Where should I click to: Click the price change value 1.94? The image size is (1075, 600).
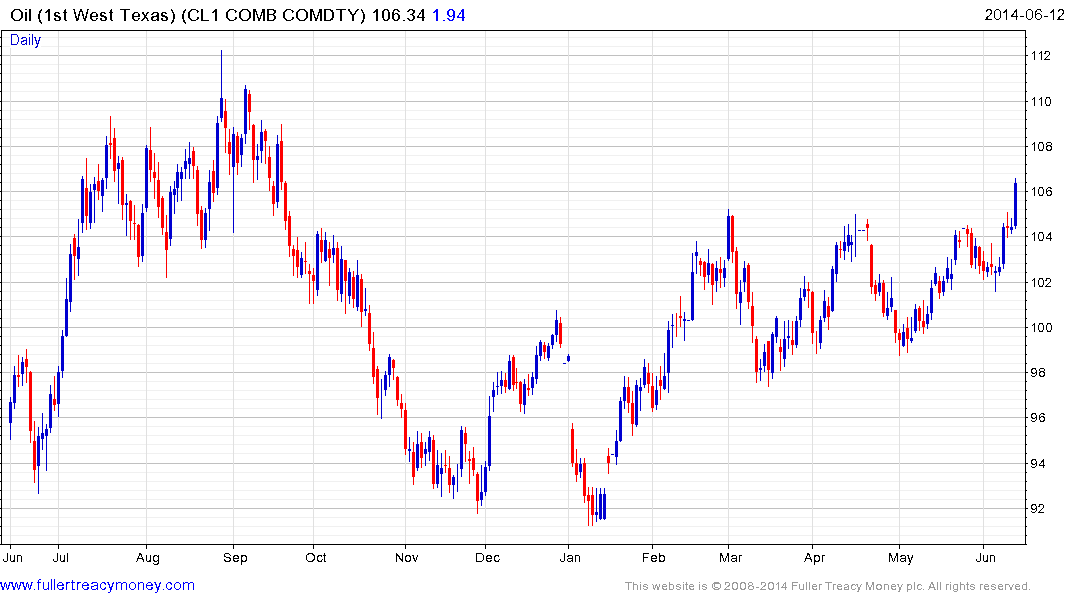[448, 15]
